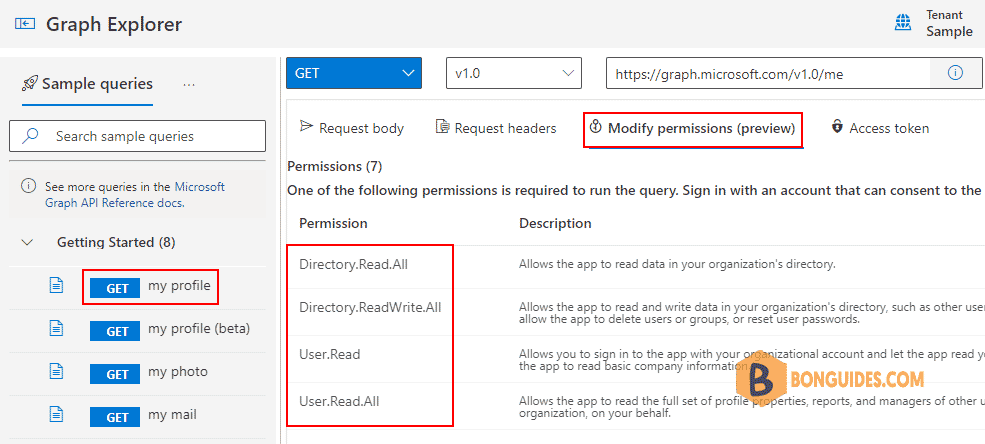Click the Permissions (7) heading
Image resolution: width=985 pixels, height=444 pixels.
point(335,166)
